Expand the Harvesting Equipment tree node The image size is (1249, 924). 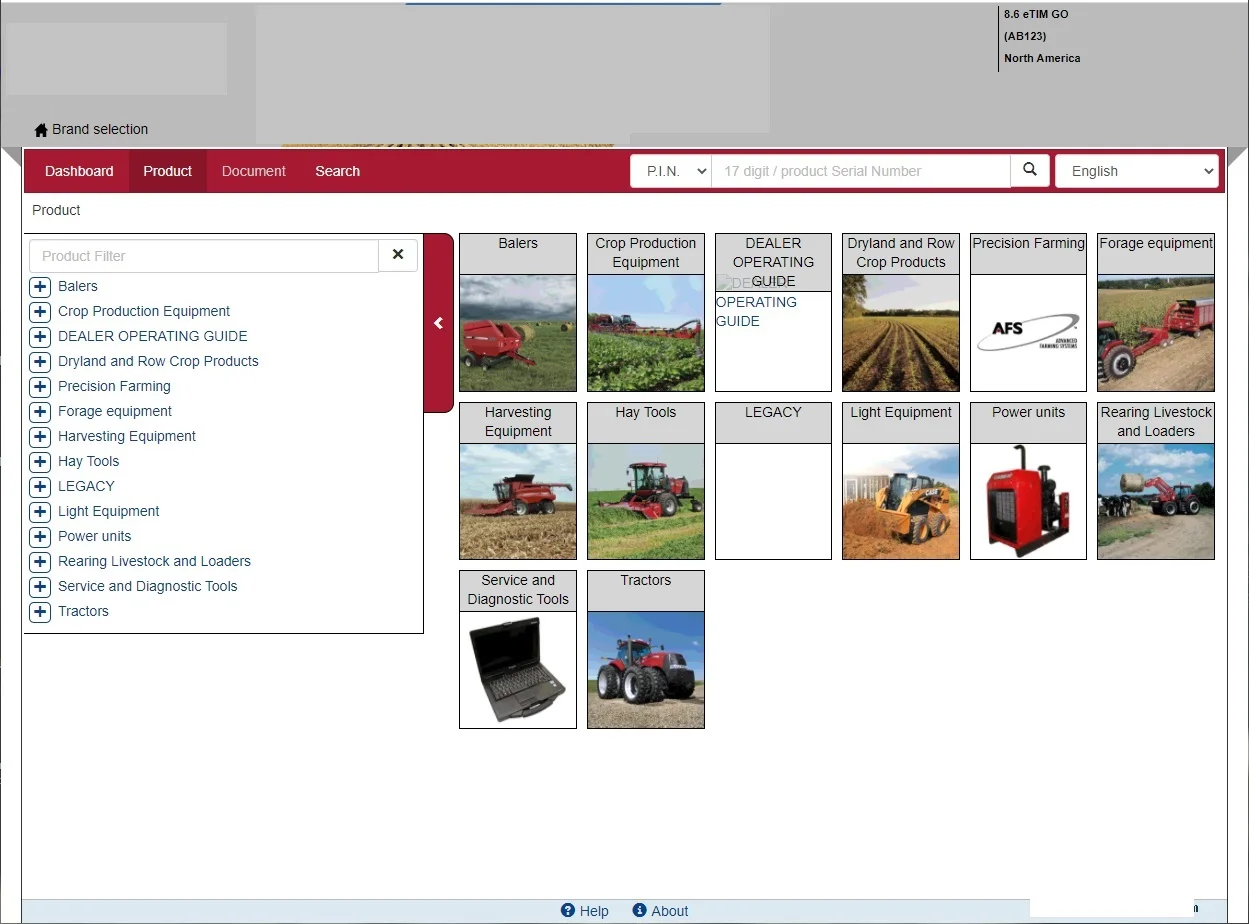(40, 436)
